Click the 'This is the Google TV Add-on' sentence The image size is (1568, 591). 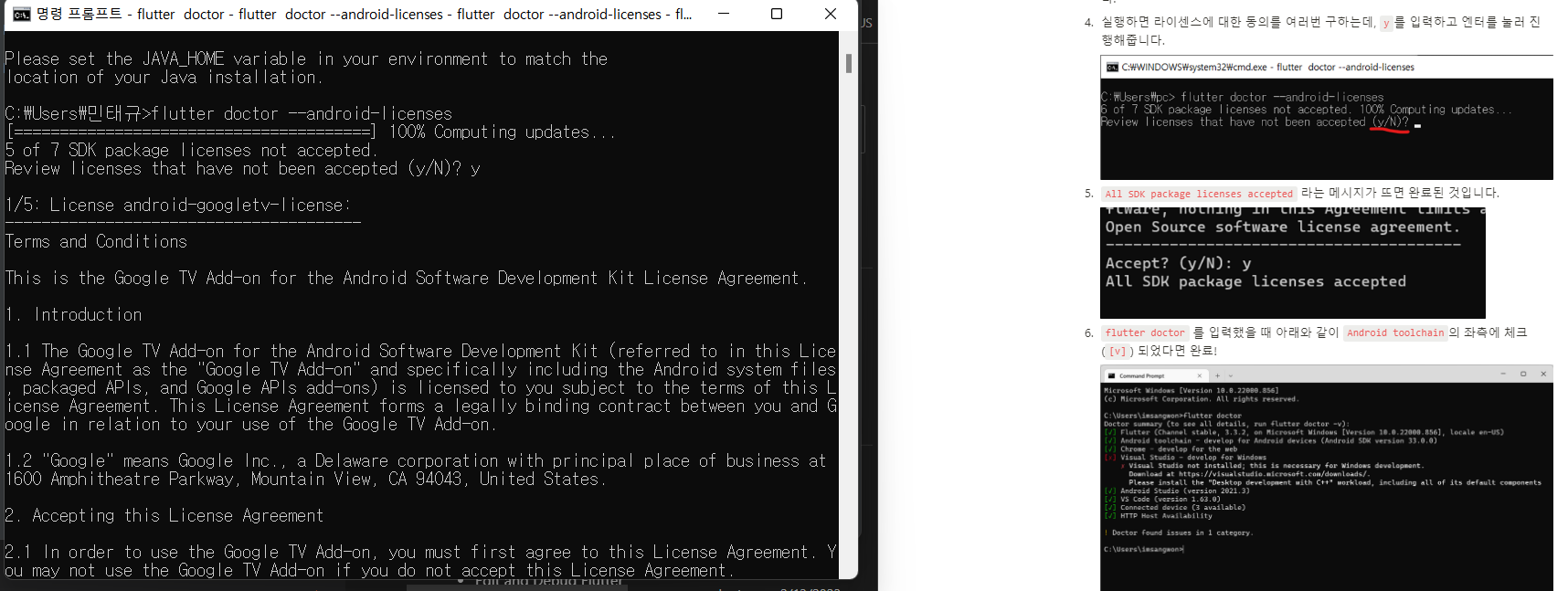(x=407, y=278)
